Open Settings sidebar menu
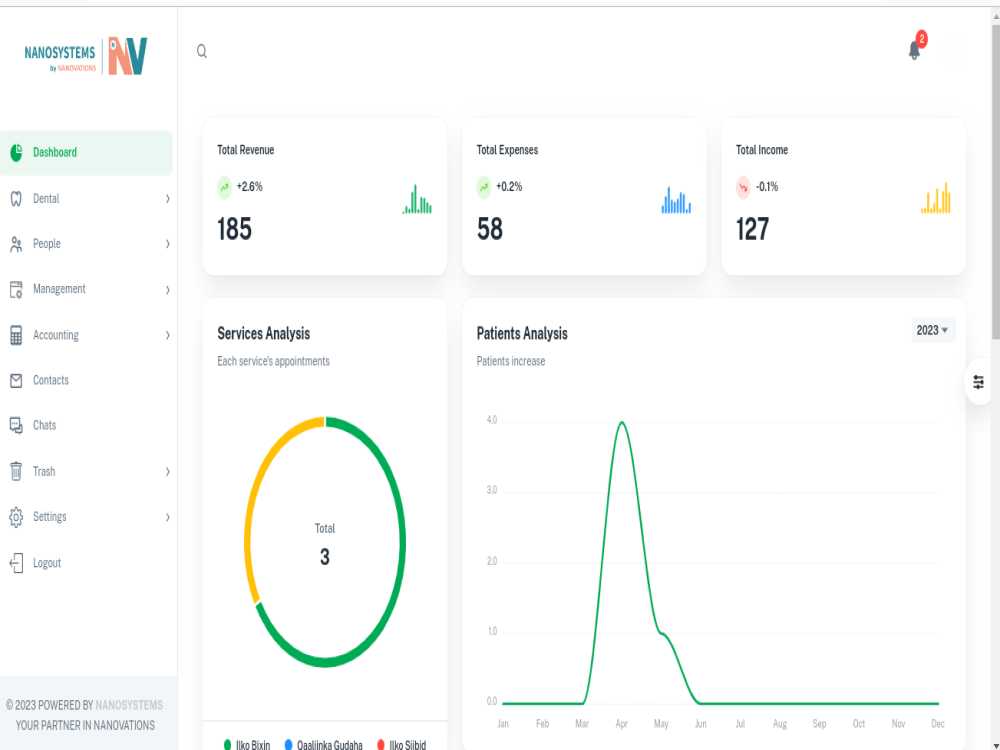 [86, 517]
